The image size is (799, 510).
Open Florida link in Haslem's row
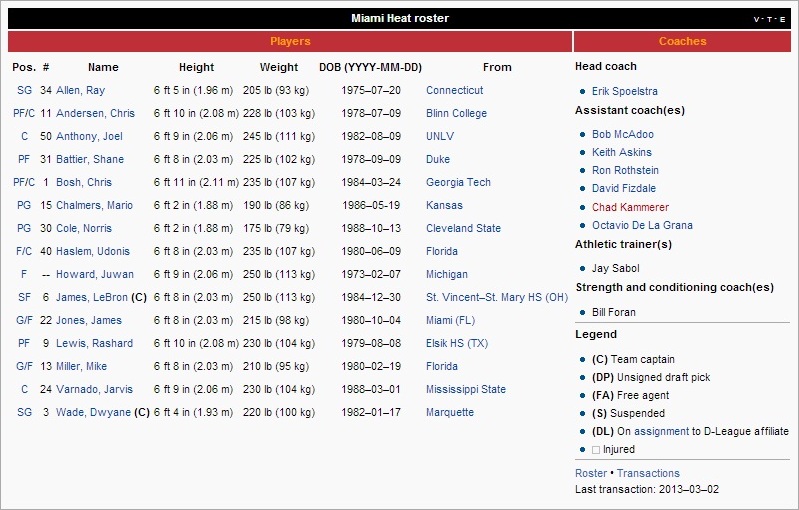pos(442,251)
